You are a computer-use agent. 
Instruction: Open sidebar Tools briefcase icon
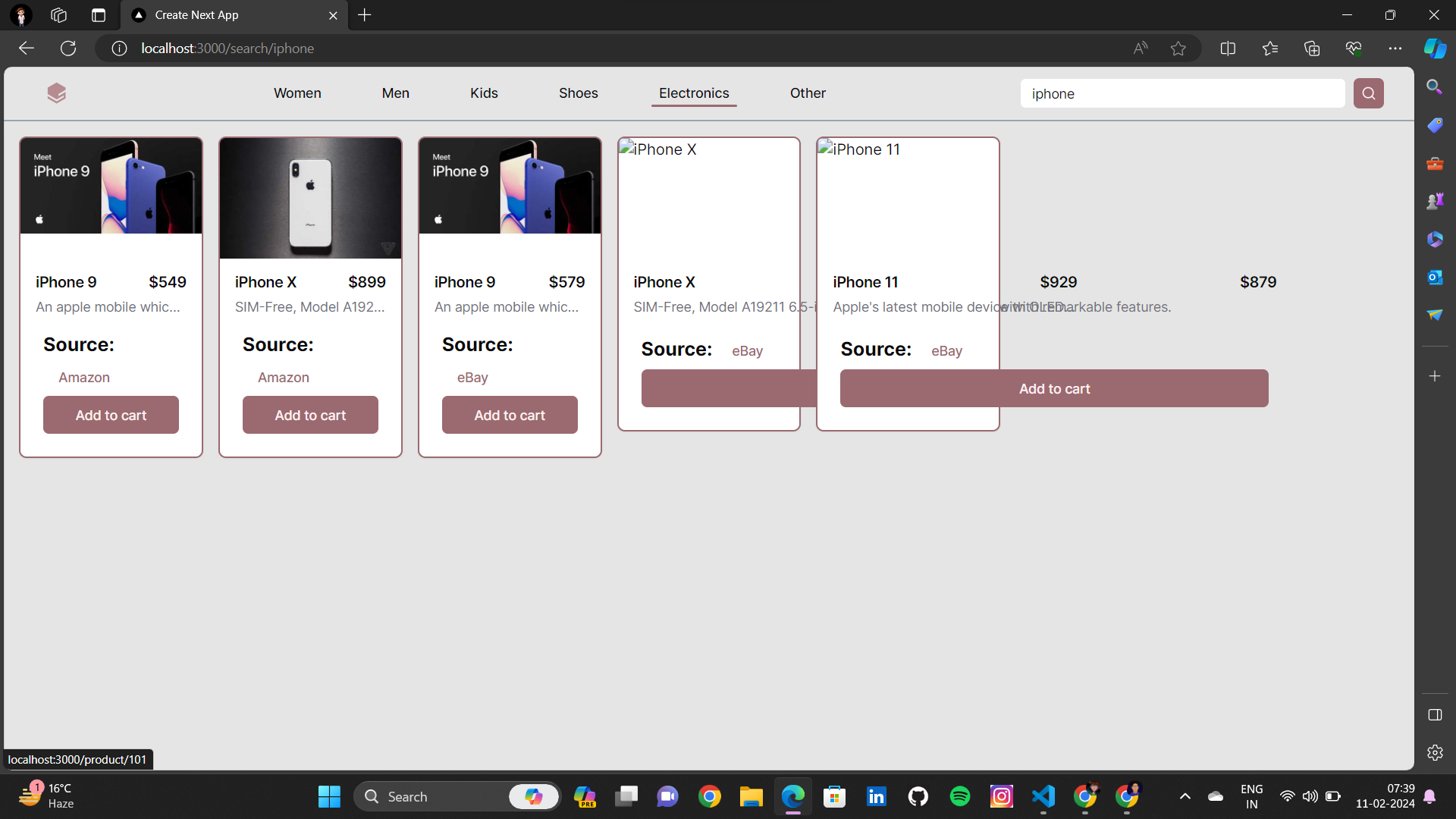pos(1434,163)
